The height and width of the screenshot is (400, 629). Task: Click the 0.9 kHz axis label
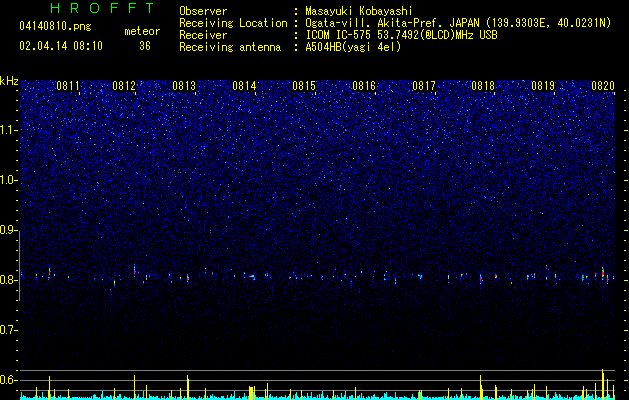(x=9, y=230)
